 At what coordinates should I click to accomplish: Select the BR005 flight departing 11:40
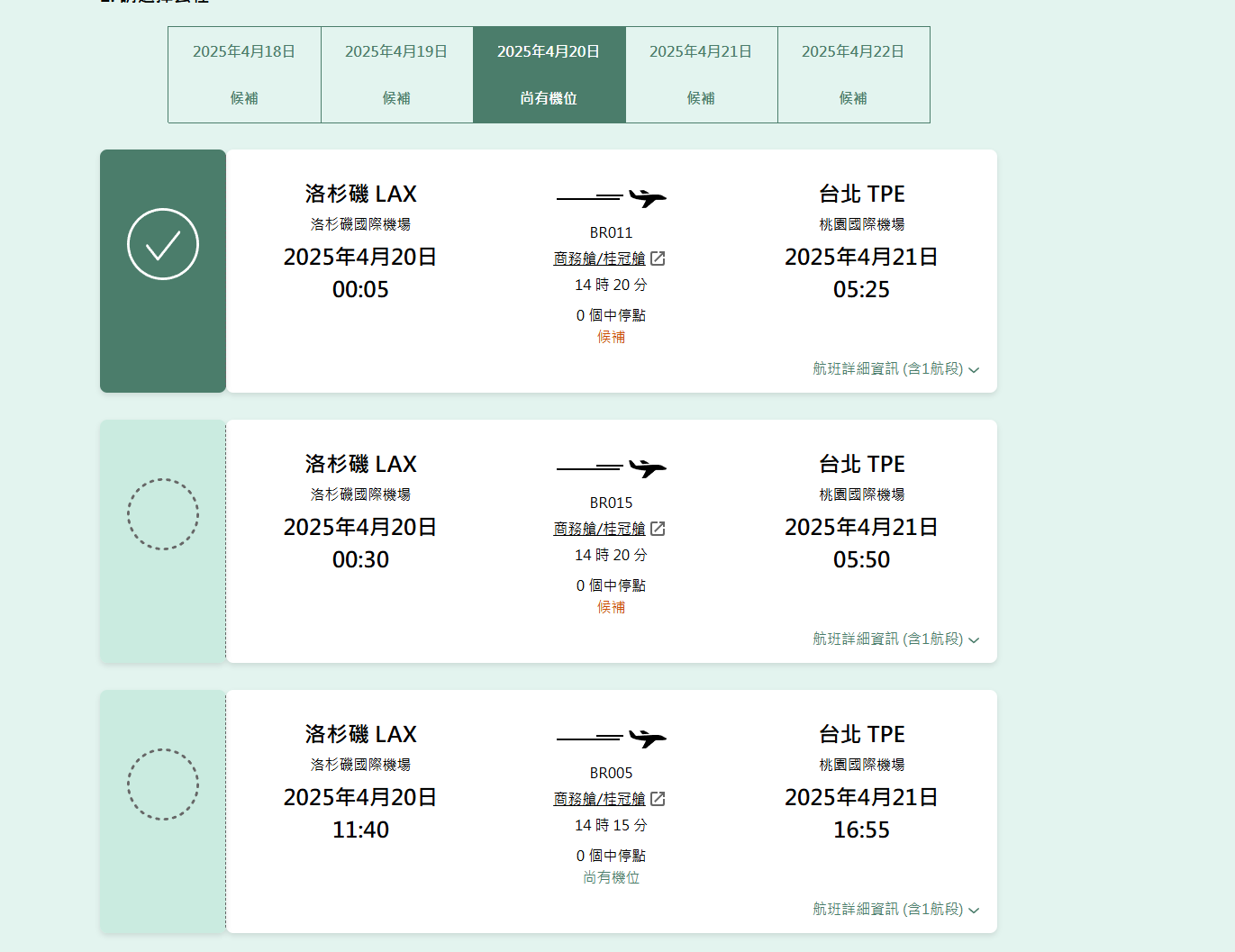tap(163, 784)
